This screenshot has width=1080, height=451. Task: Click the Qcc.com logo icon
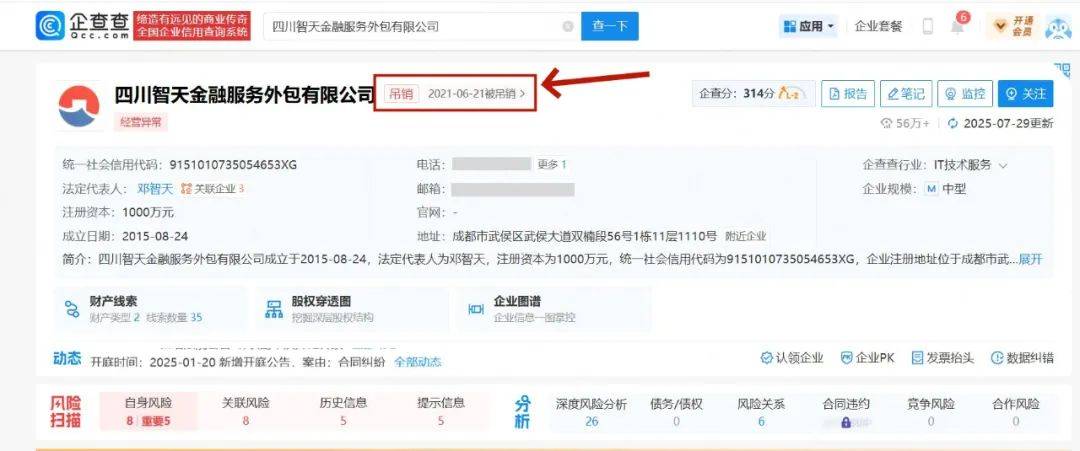pos(51,26)
